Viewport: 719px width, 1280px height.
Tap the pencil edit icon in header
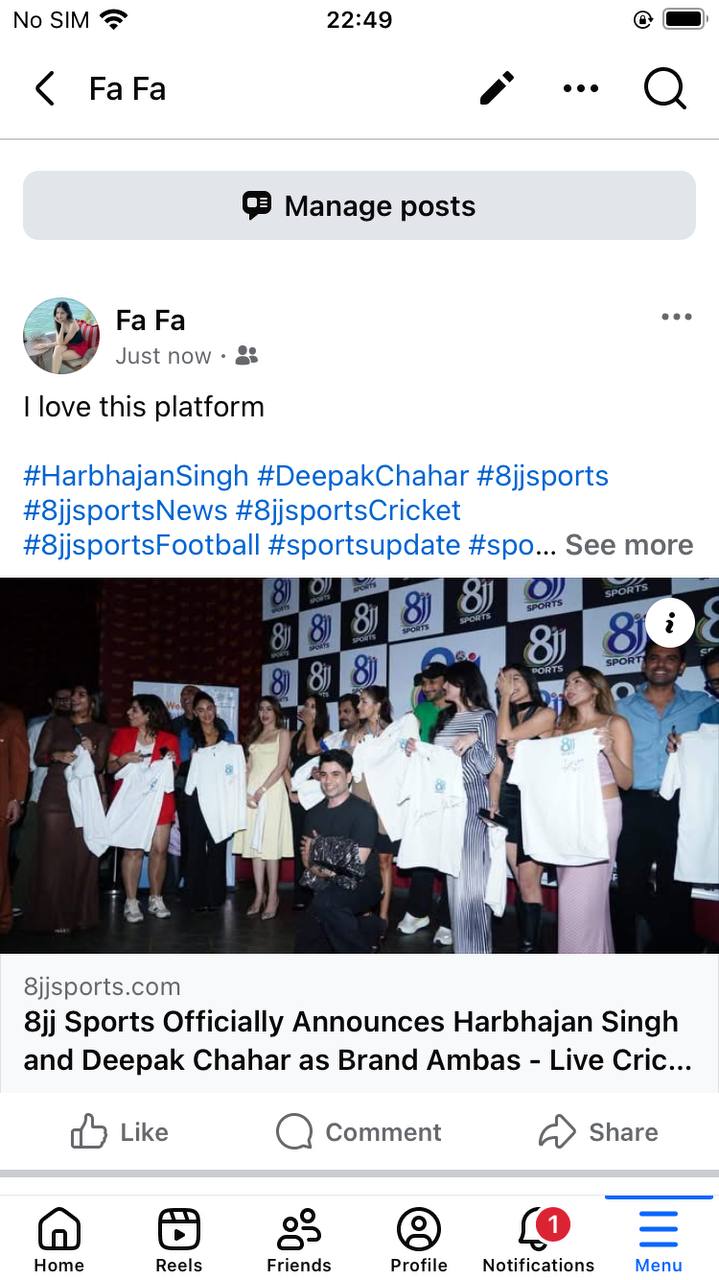coord(497,89)
